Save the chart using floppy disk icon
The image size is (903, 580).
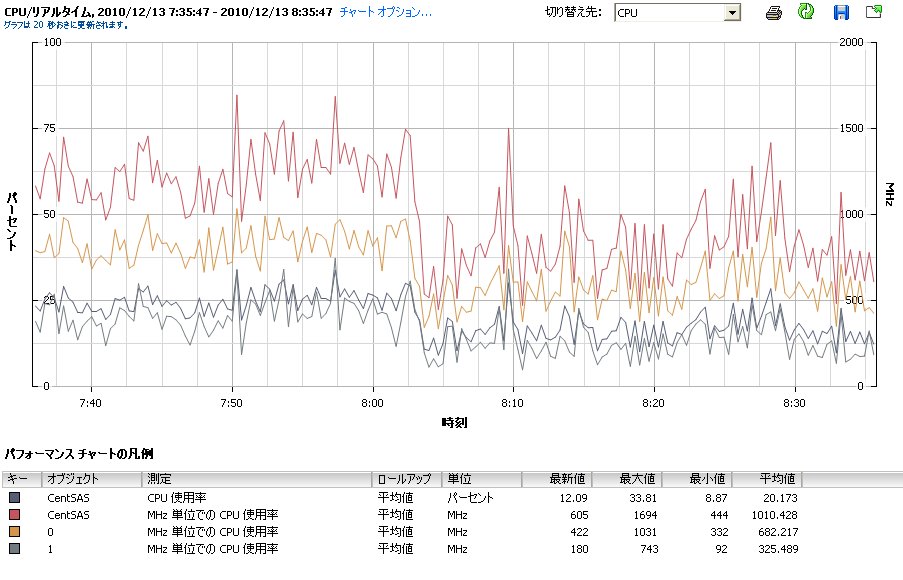[841, 13]
